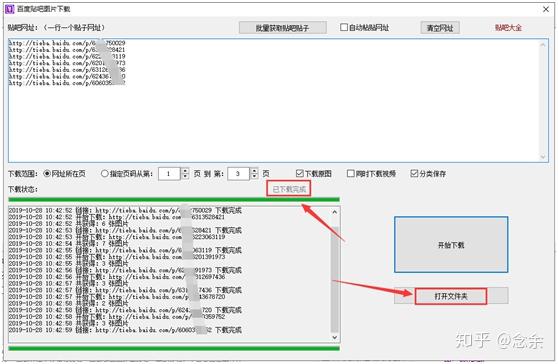The width and height of the screenshot is (558, 364).
Task: Close the 百度贴吧图片下载 window
Action: point(546,9)
